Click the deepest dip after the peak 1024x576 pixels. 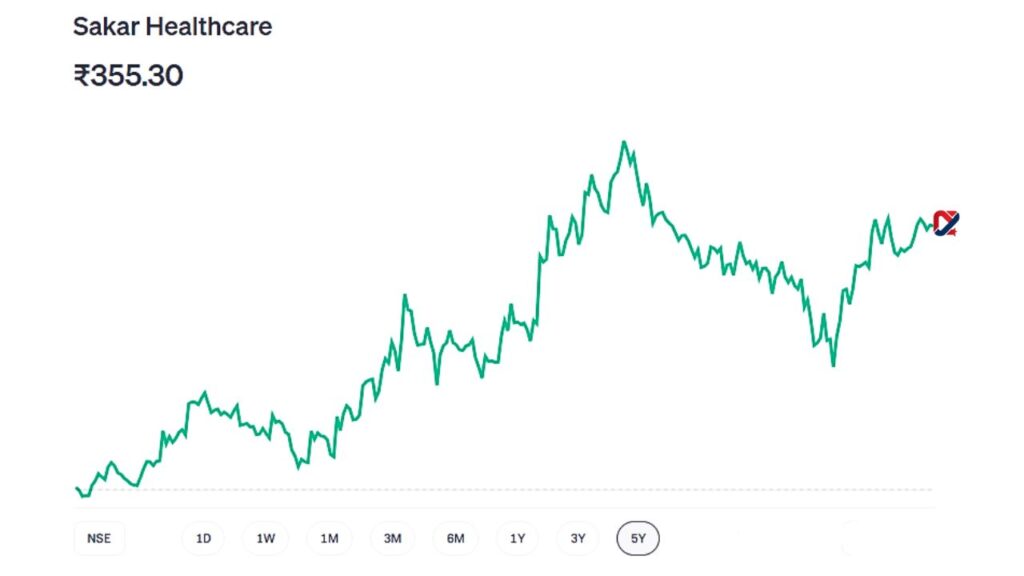833,365
